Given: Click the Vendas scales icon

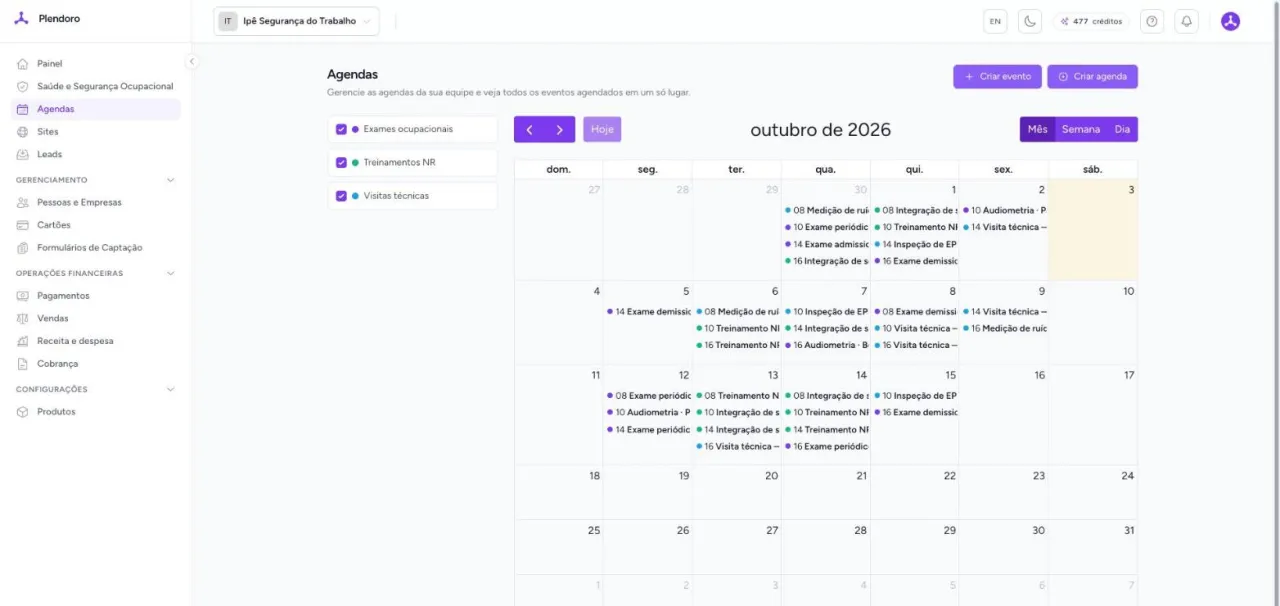Looking at the screenshot, I should click(23, 319).
